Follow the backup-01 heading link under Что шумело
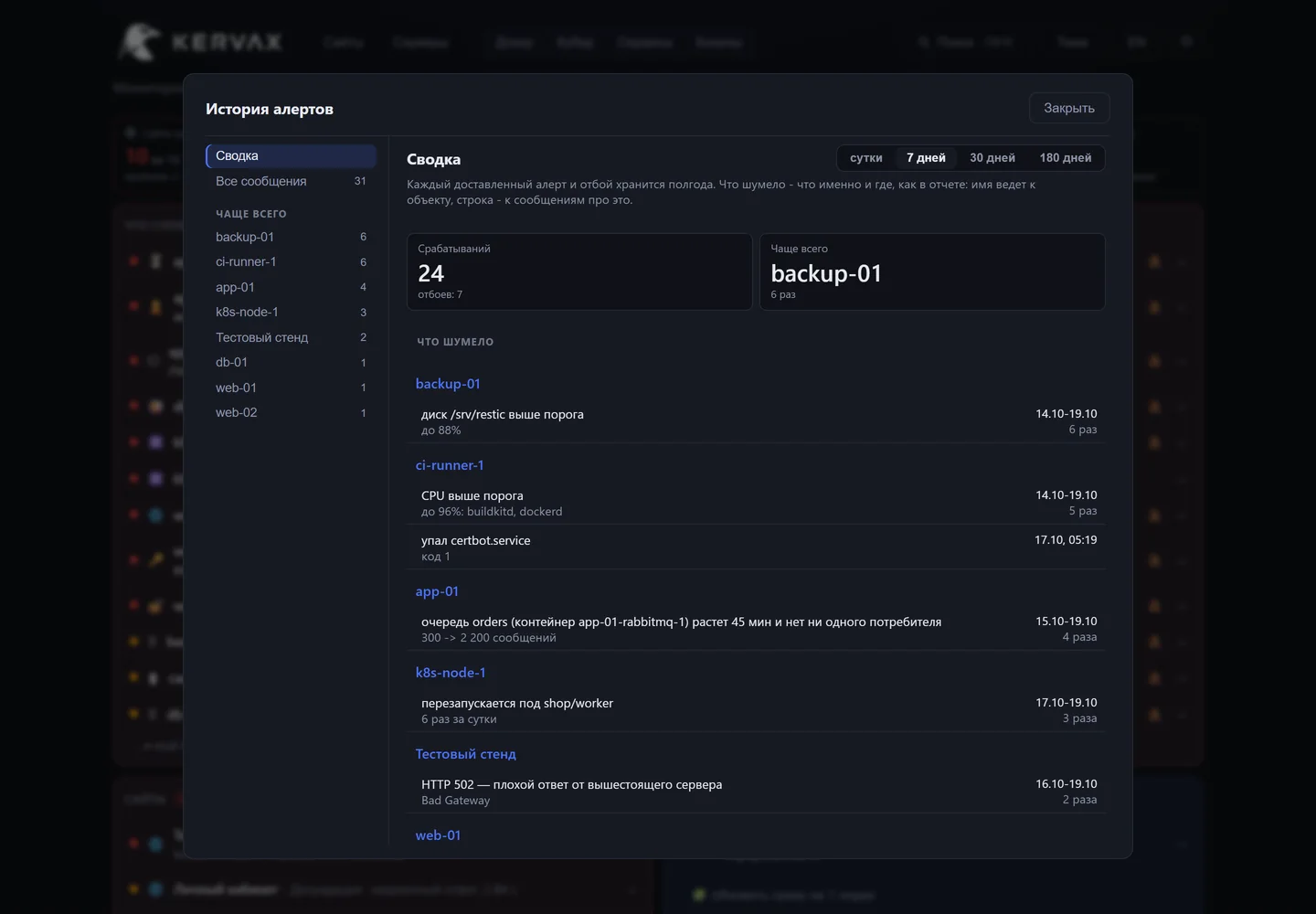The image size is (1316, 914). 448,384
